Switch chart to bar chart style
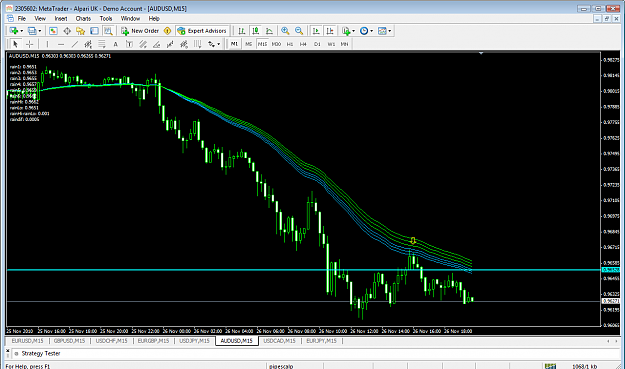This screenshot has height=369, width=625. point(242,31)
